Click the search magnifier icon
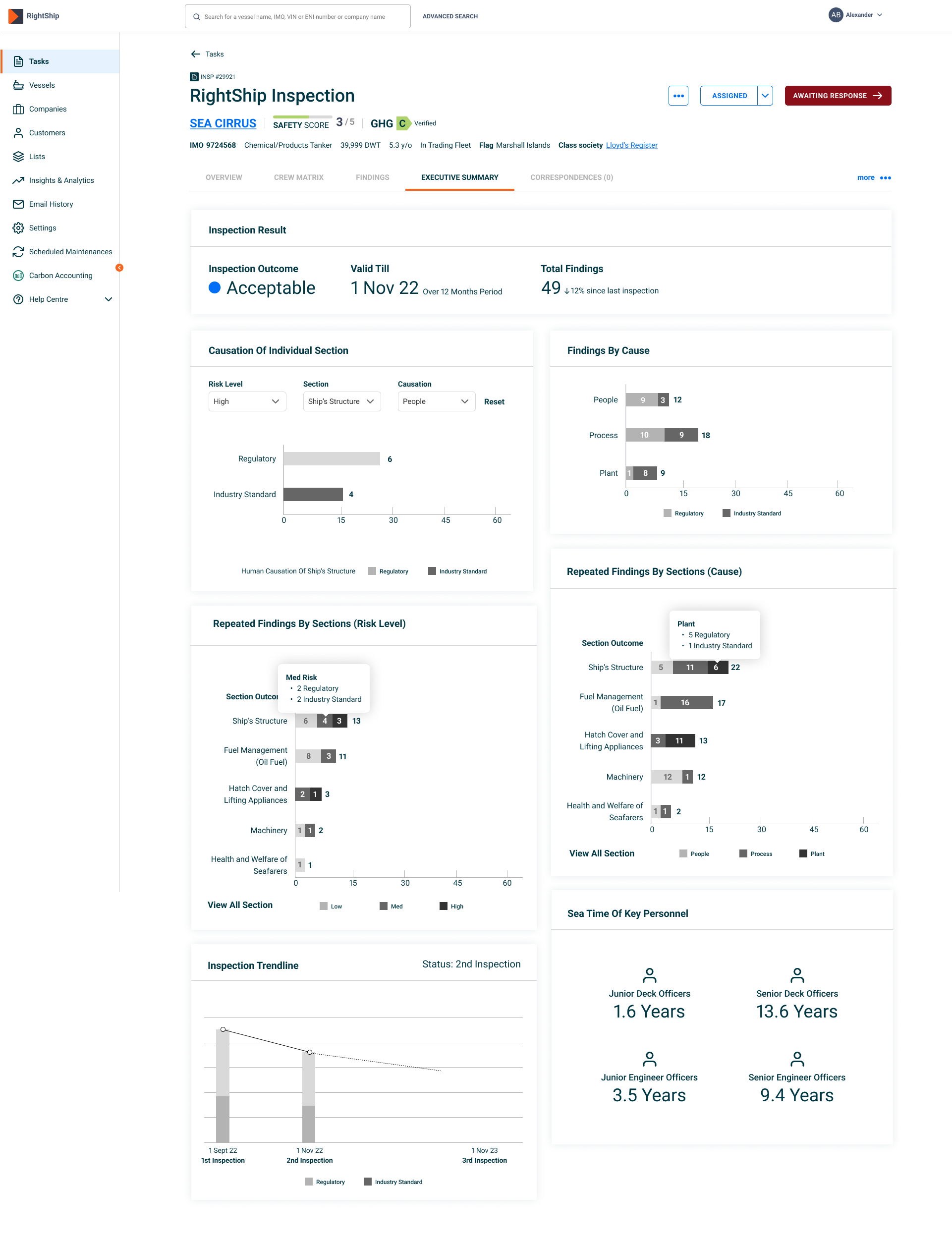Image resolution: width=952 pixels, height=1244 pixels. pyautogui.click(x=197, y=17)
